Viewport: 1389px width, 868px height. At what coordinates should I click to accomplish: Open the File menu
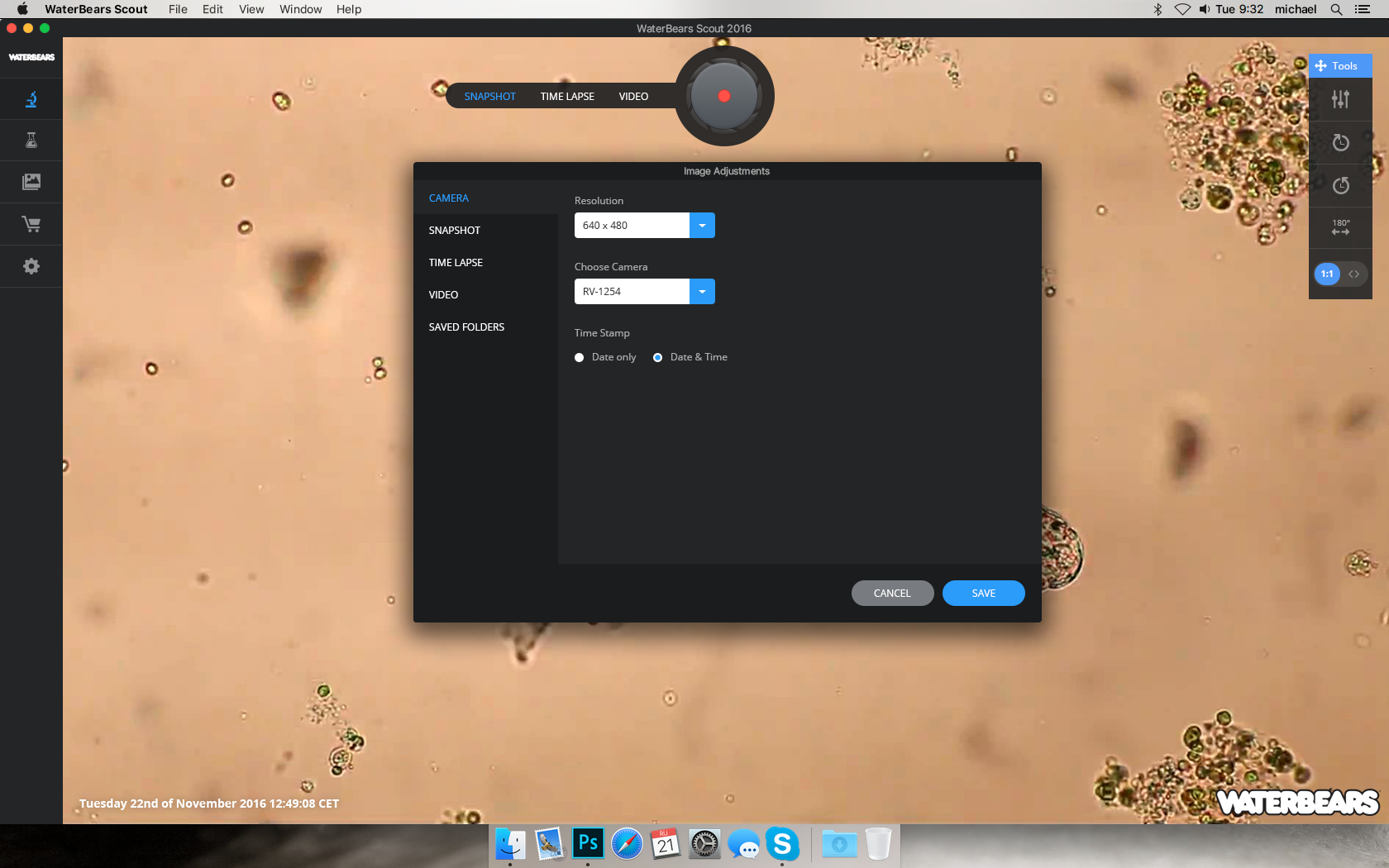(178, 9)
